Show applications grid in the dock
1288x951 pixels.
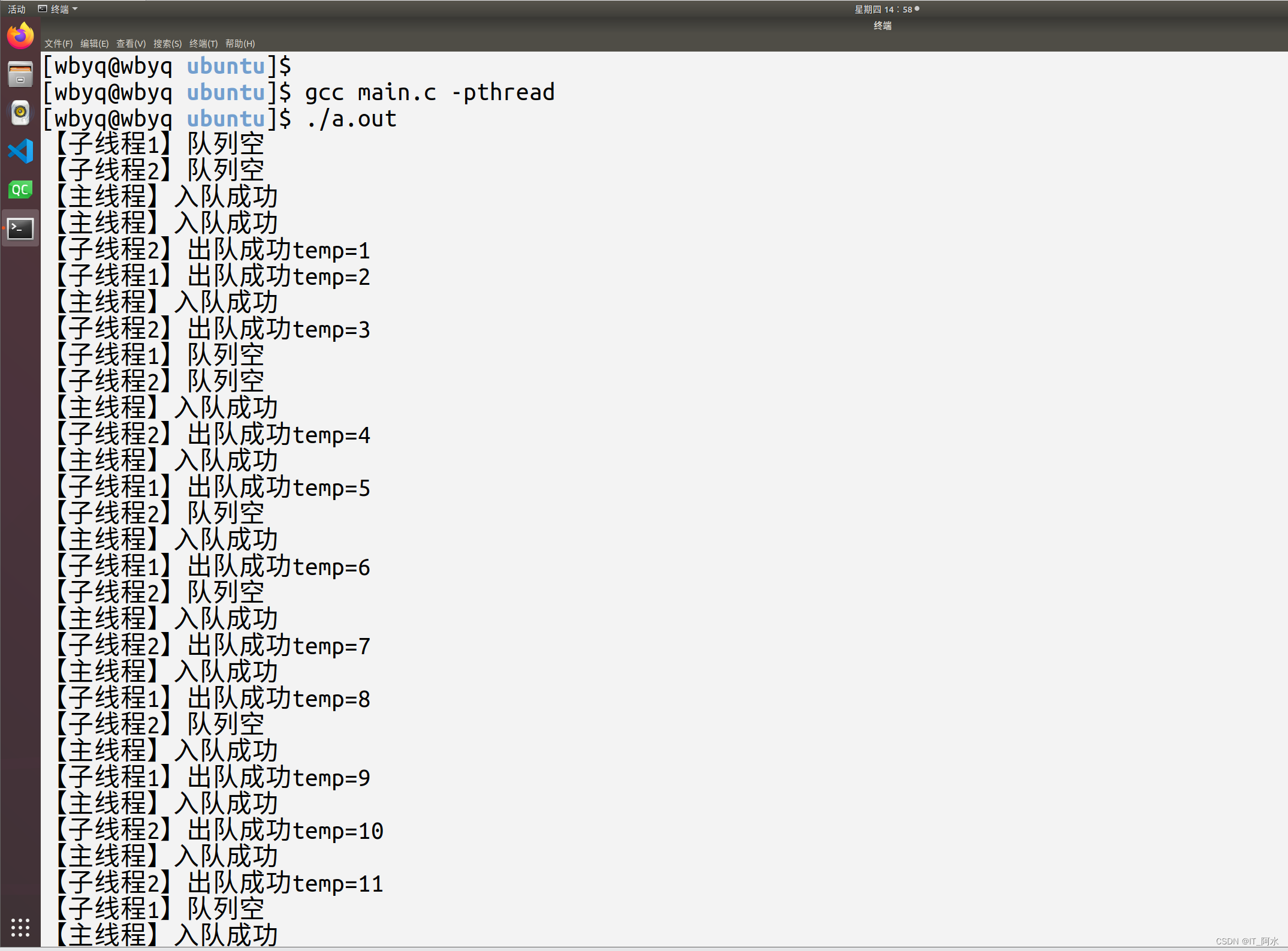20,927
